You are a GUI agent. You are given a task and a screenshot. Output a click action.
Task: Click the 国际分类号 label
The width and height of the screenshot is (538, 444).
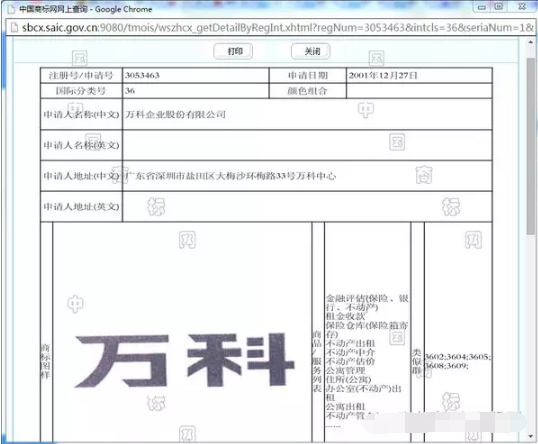(81, 91)
